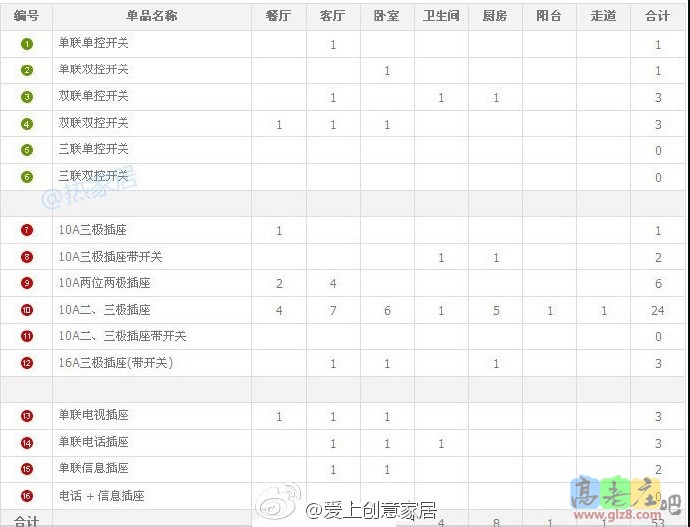Click 餐厅 value 1 in 单联电视插座 row
The width and height of the screenshot is (690, 527).
(279, 417)
